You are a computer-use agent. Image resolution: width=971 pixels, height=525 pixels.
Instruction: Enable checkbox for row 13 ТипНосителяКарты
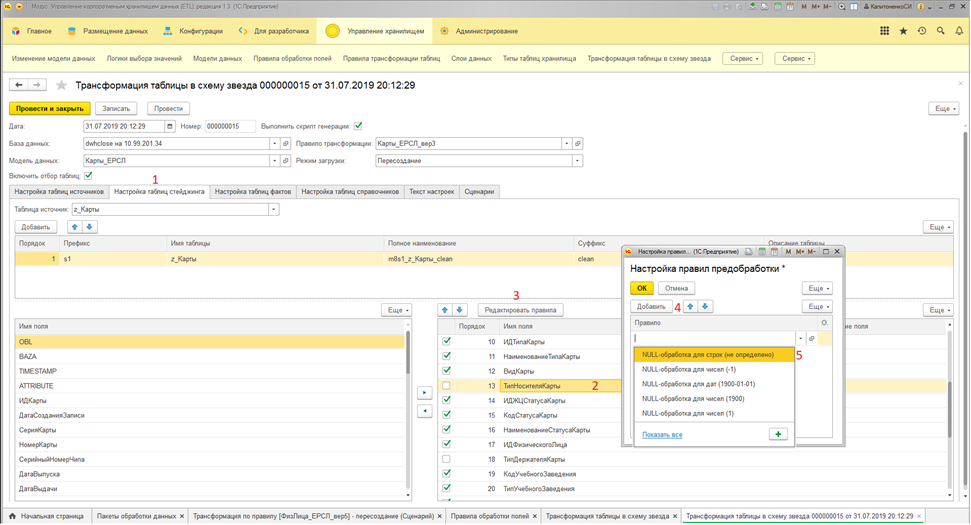point(446,385)
